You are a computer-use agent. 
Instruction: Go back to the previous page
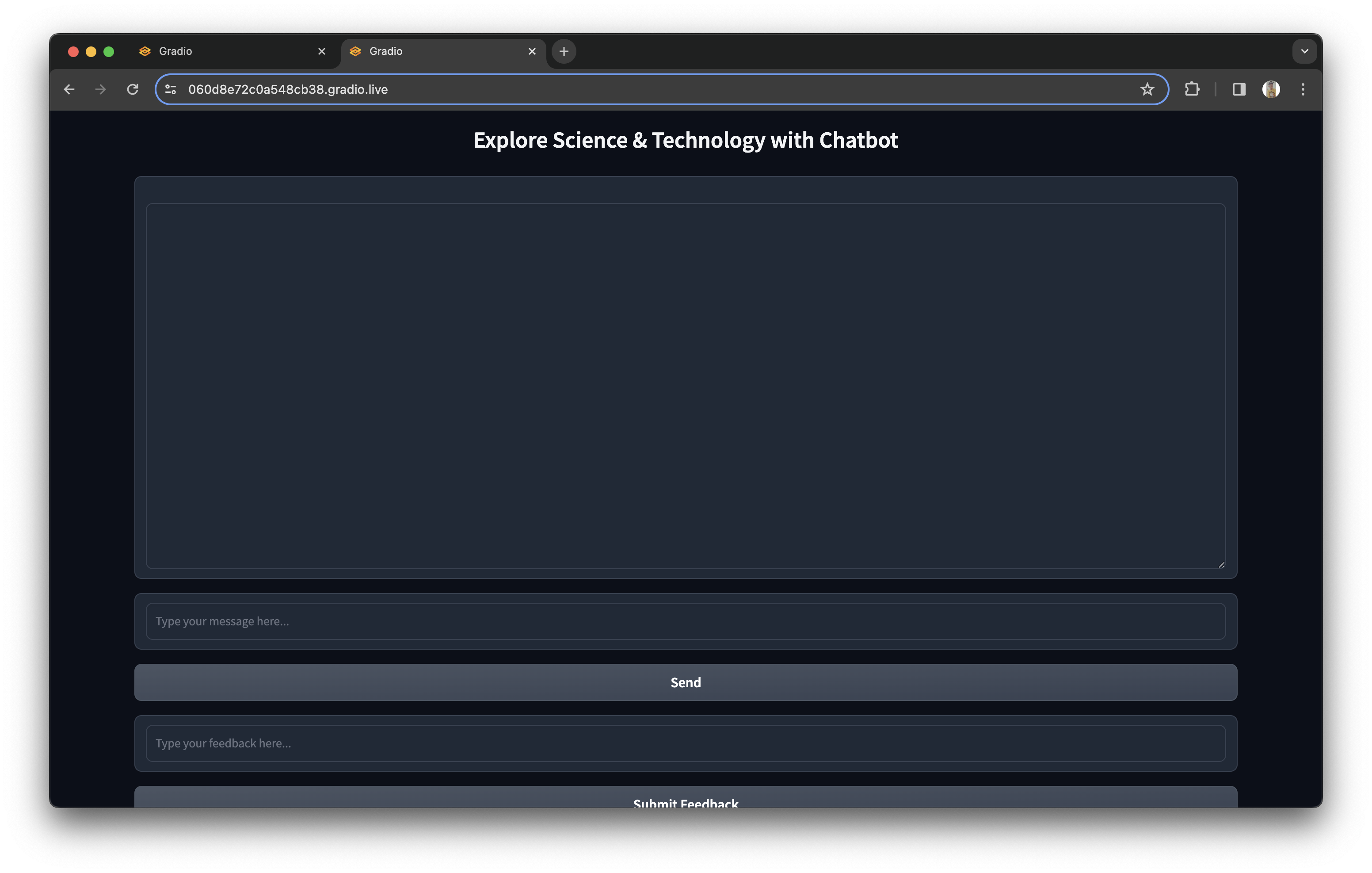tap(69, 89)
